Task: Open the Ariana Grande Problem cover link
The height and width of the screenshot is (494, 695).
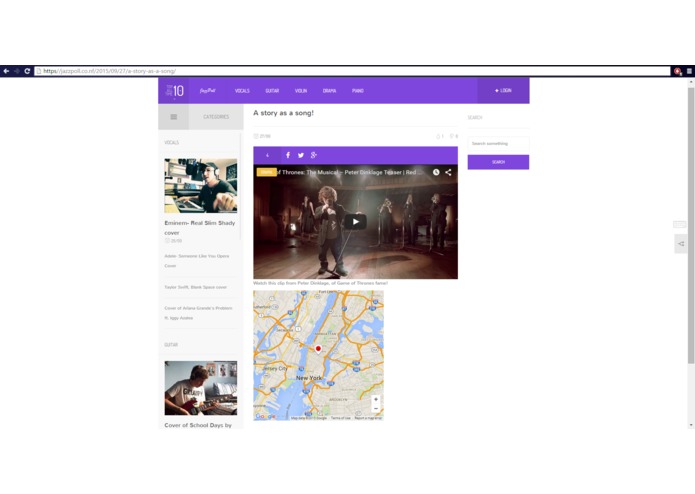Action: click(x=198, y=313)
